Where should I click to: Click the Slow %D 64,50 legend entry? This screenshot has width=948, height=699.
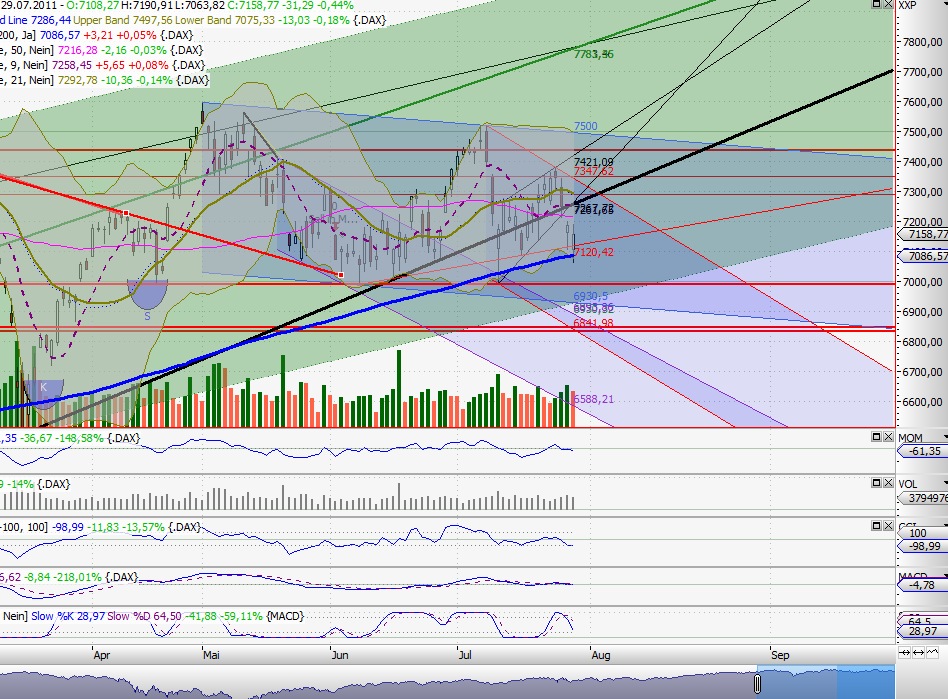pos(144,616)
